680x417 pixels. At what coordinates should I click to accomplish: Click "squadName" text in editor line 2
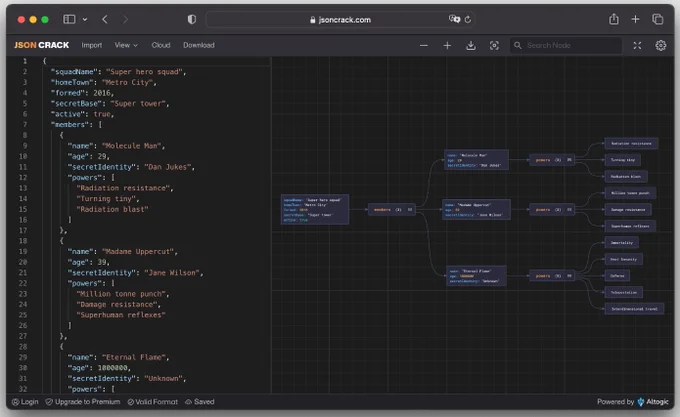pos(74,72)
